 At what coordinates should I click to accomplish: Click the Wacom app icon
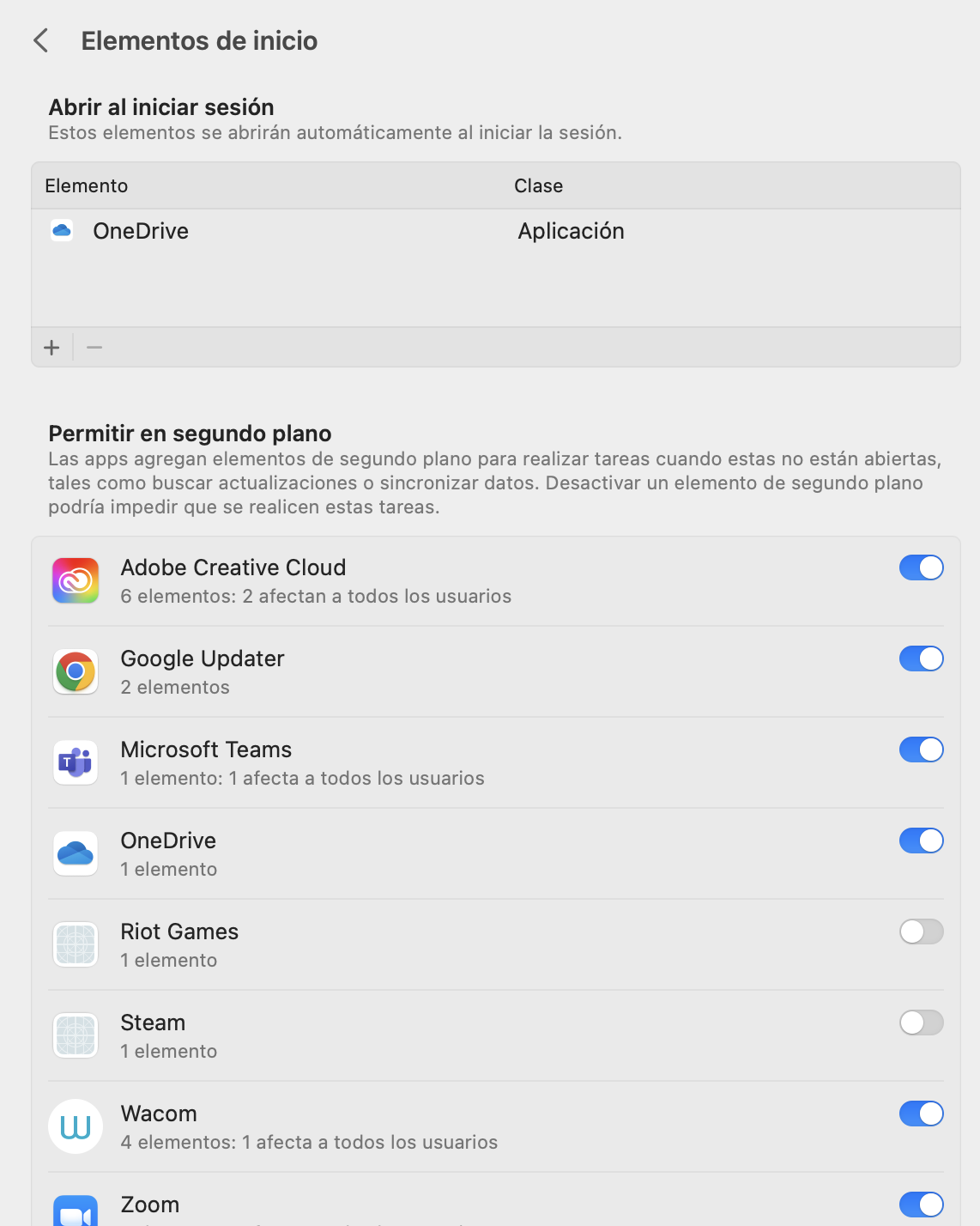[76, 1127]
